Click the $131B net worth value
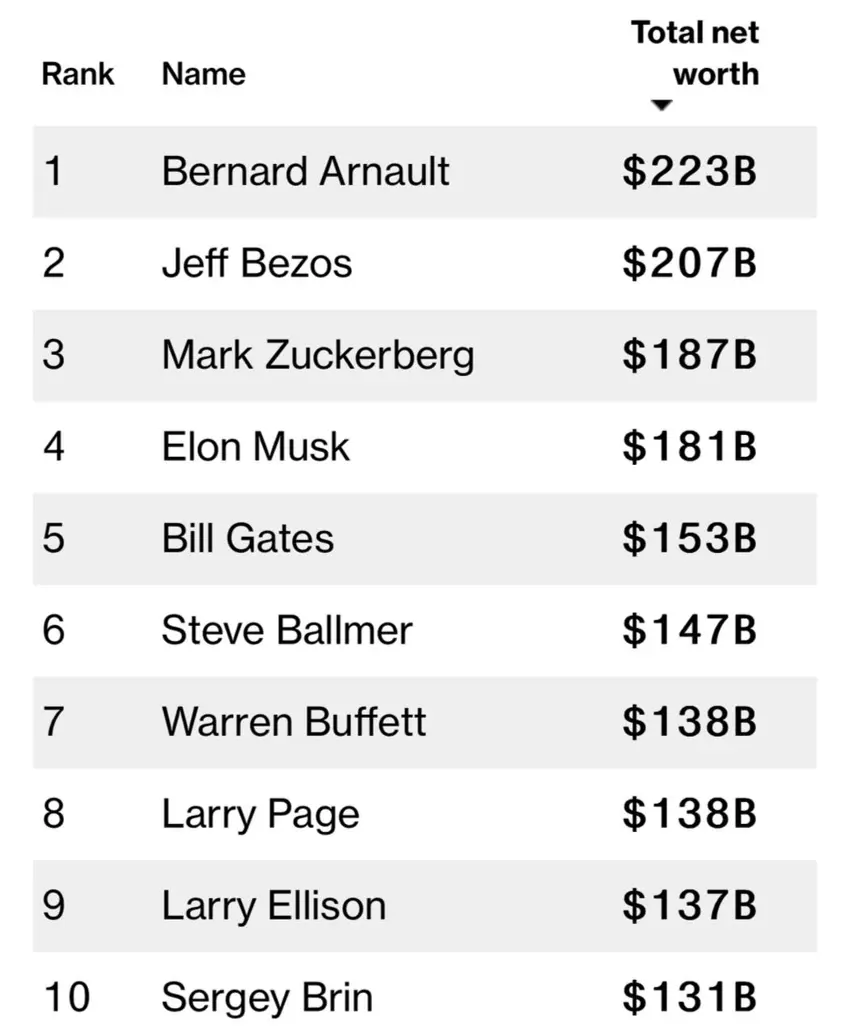Image resolution: width=850 pixels, height=1035 pixels. click(x=689, y=998)
